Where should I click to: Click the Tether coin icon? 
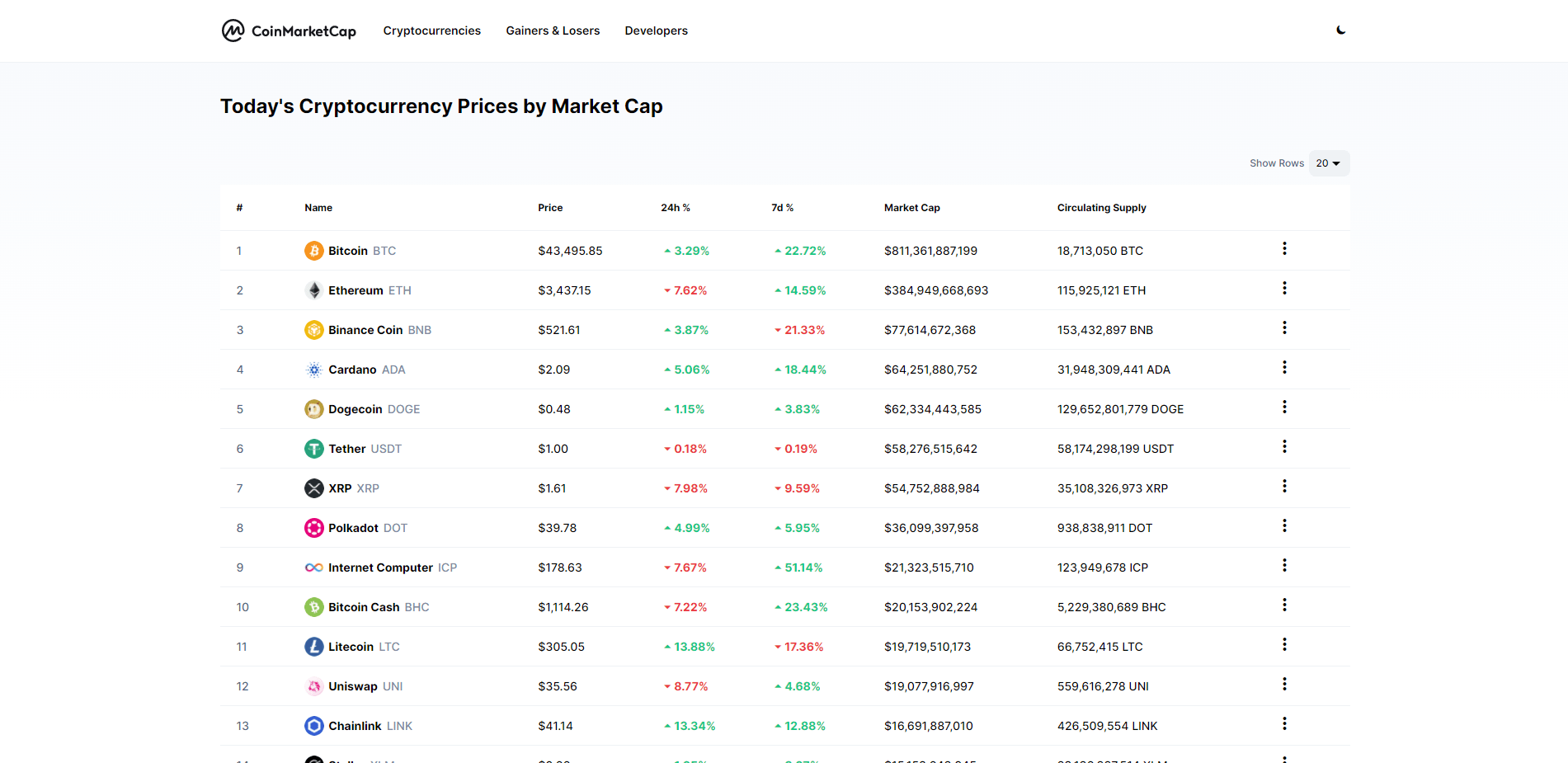(x=314, y=449)
